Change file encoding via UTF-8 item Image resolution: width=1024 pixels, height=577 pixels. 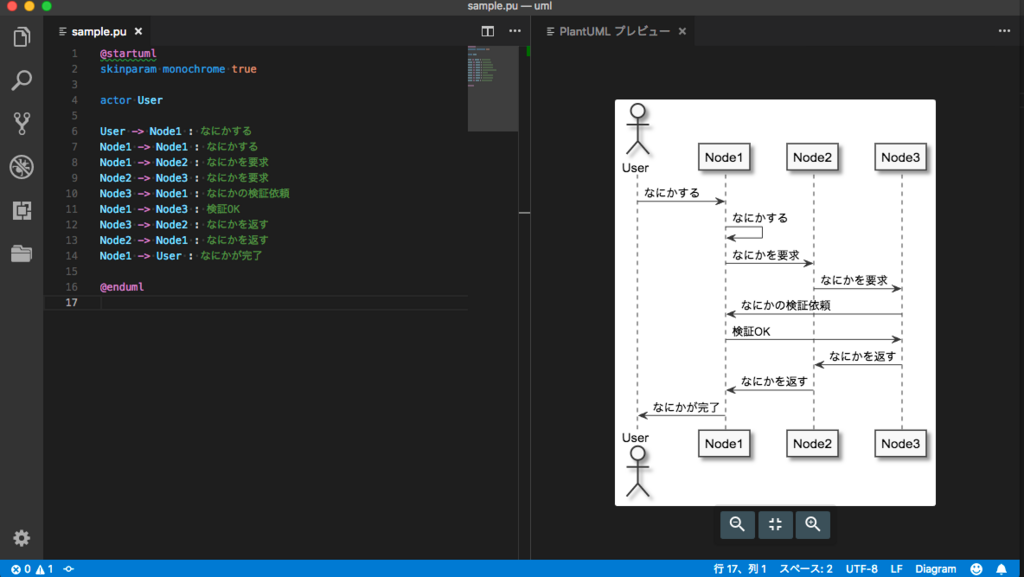coord(861,567)
